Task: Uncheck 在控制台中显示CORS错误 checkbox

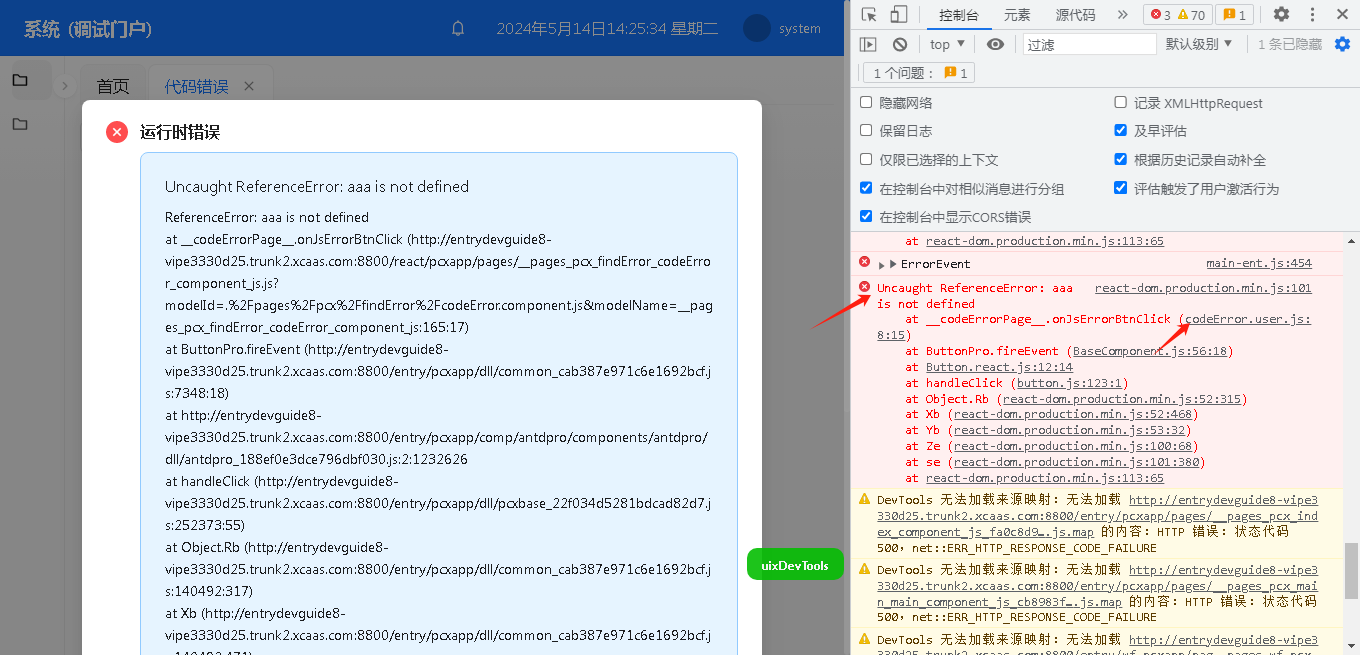Action: click(866, 217)
